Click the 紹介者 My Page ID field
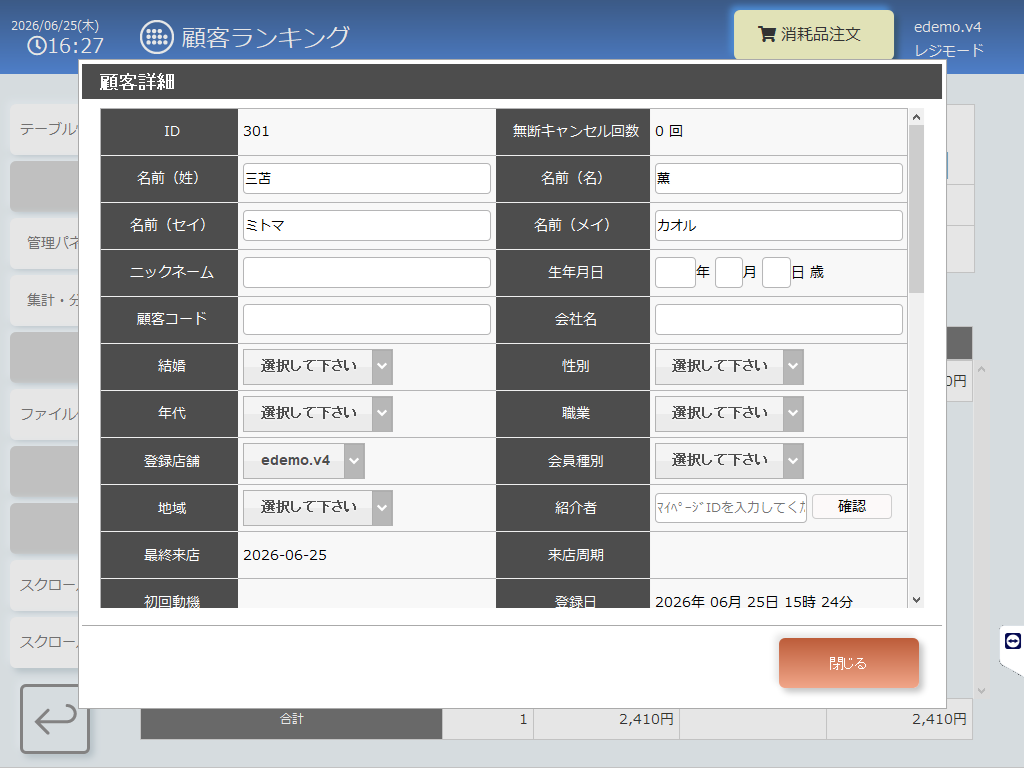This screenshot has height=768, width=1024. (x=731, y=507)
